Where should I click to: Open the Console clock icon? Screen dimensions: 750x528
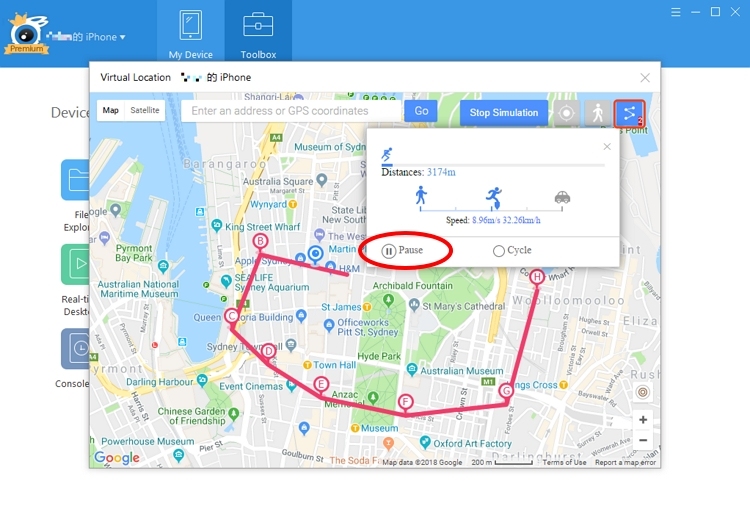point(76,349)
